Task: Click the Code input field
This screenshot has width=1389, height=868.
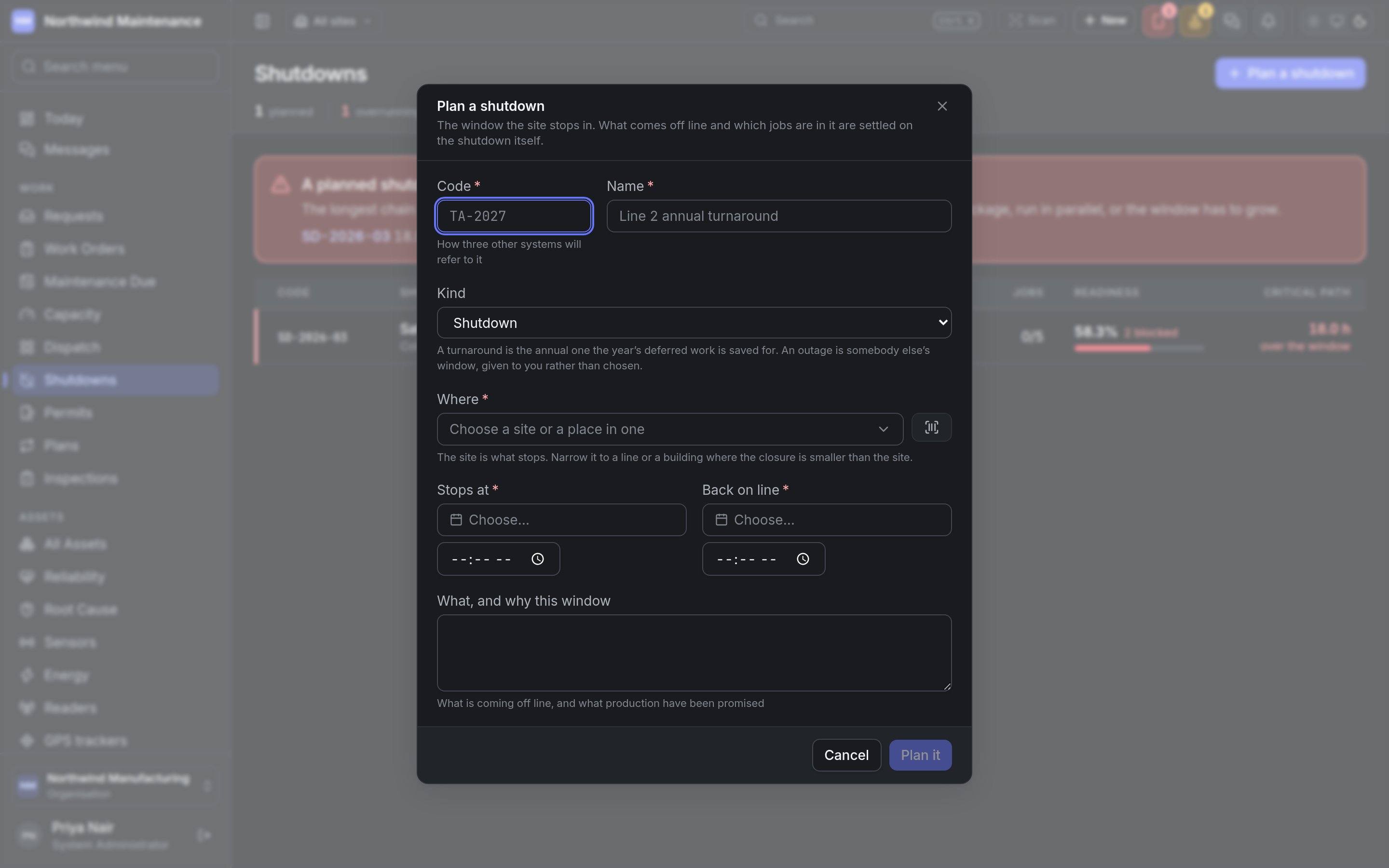Action: 514,216
